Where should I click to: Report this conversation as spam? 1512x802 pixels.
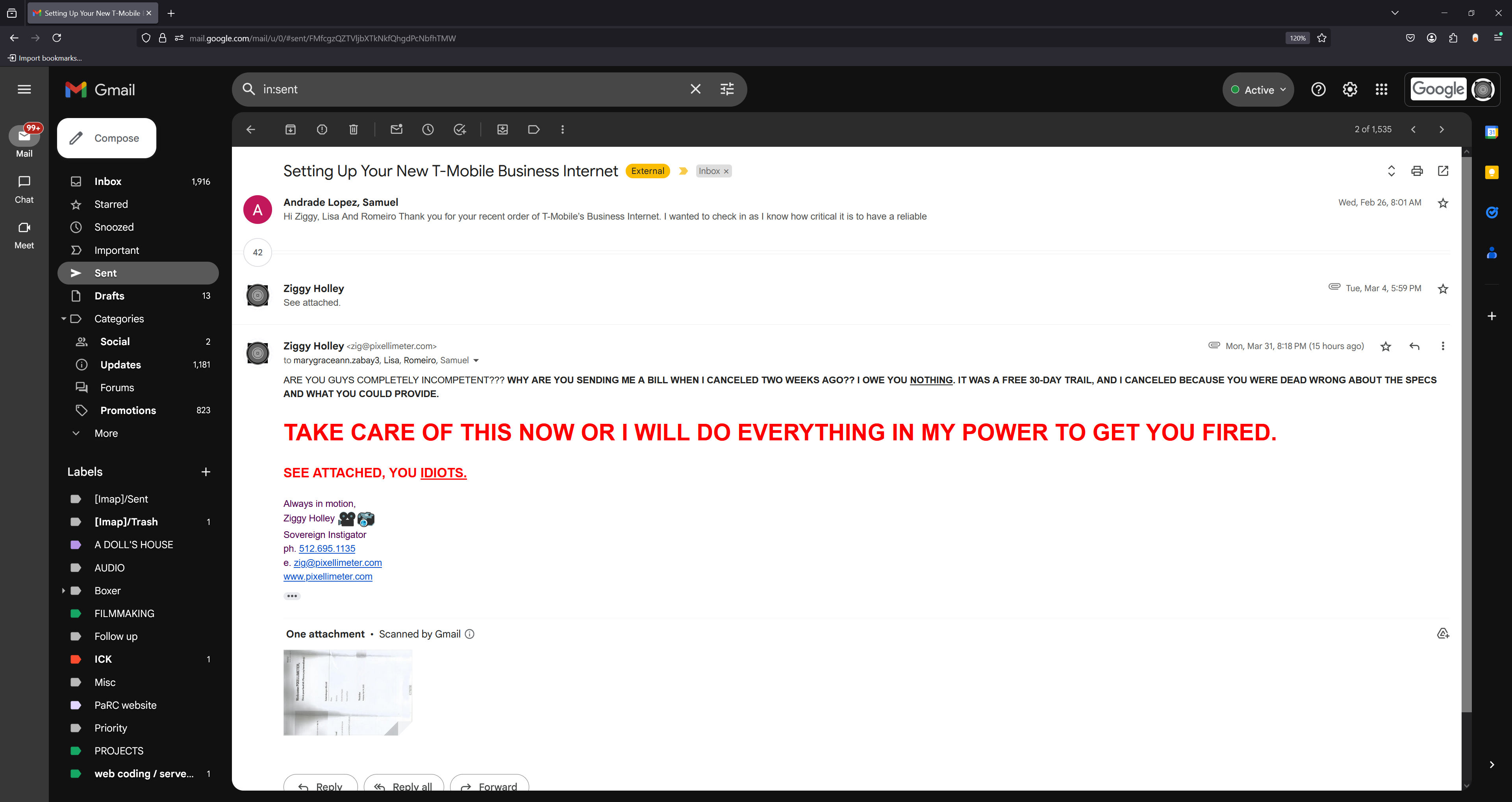tap(322, 129)
